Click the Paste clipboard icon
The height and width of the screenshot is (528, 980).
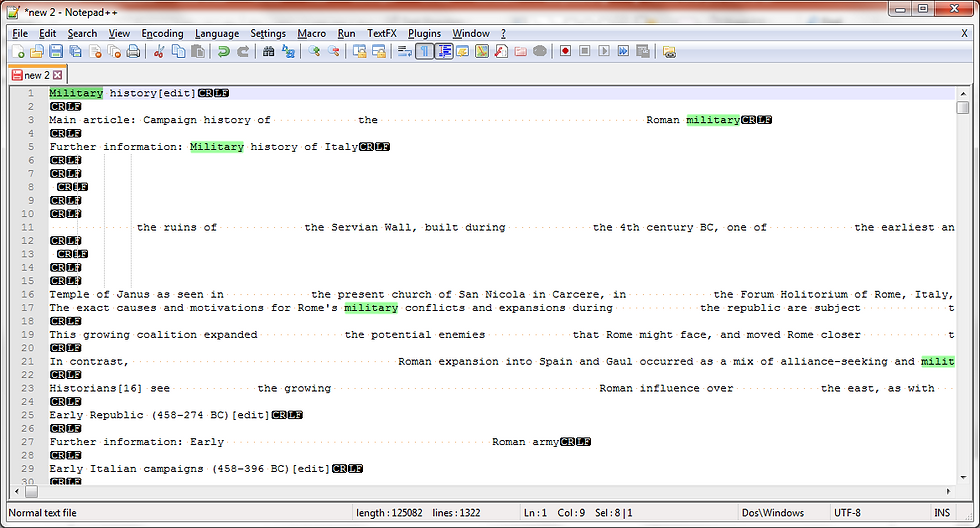198,52
